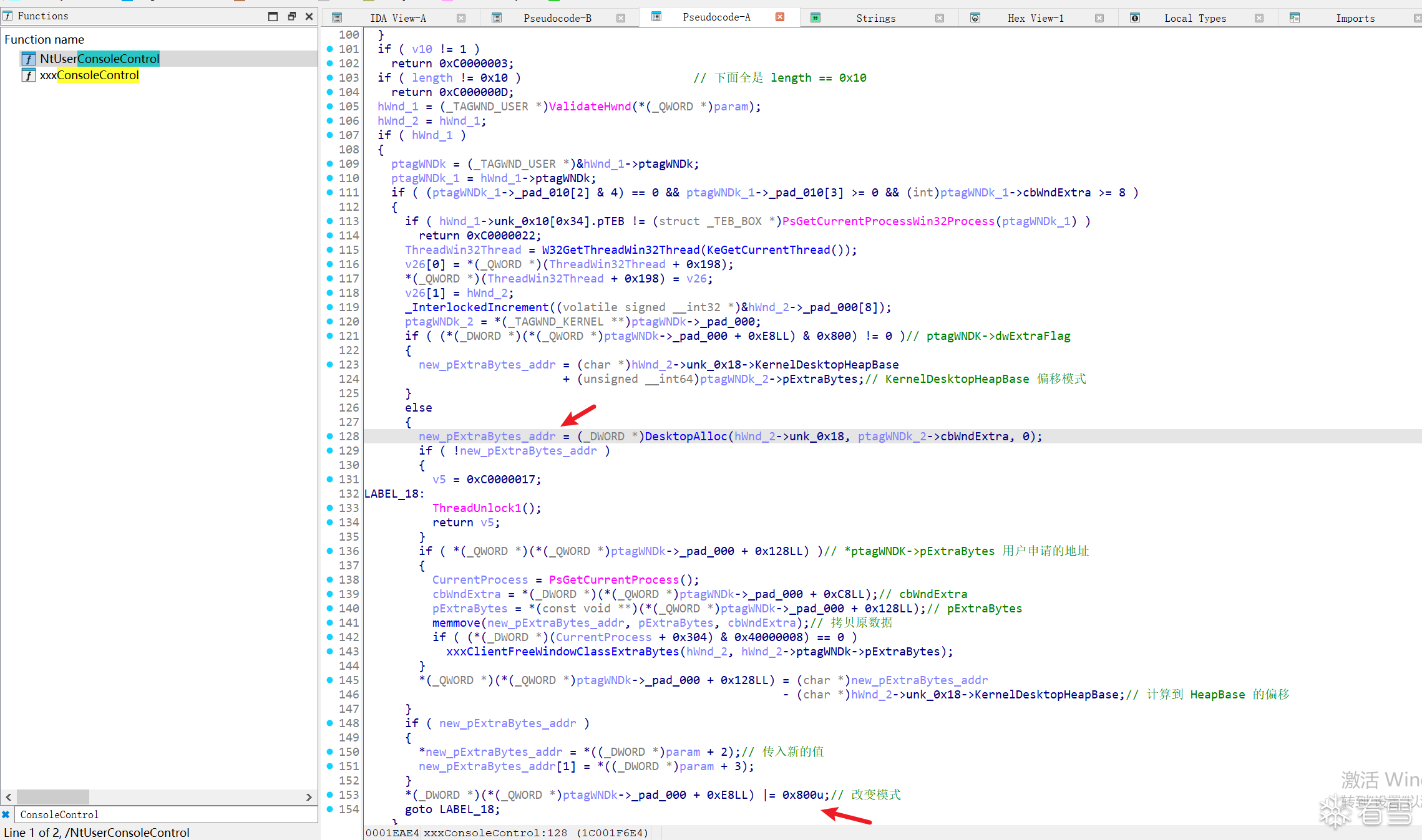The height and width of the screenshot is (840, 1422).
Task: Click the DesktopAlloc call on line 128
Action: click(686, 437)
